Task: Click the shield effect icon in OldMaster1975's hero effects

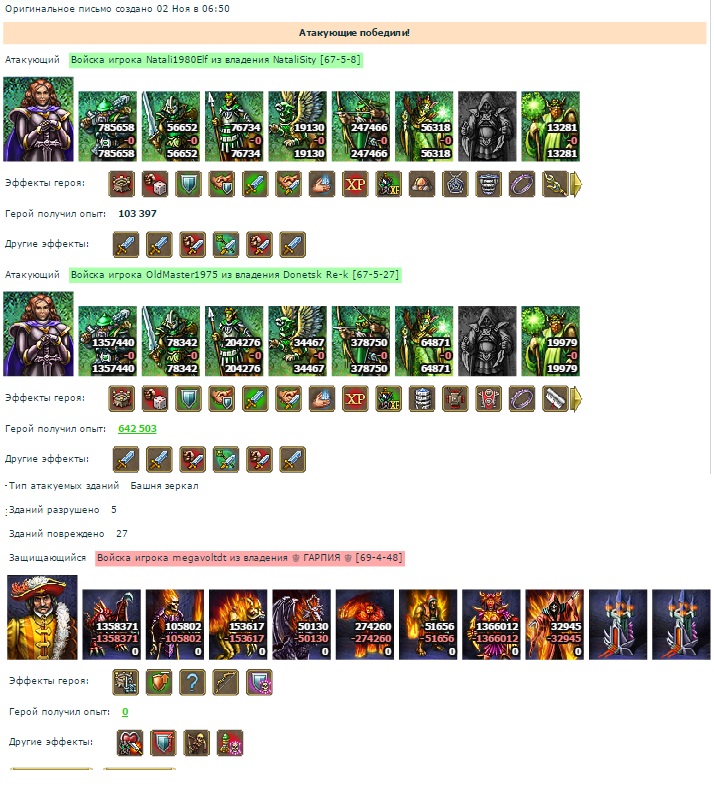Action: point(188,399)
